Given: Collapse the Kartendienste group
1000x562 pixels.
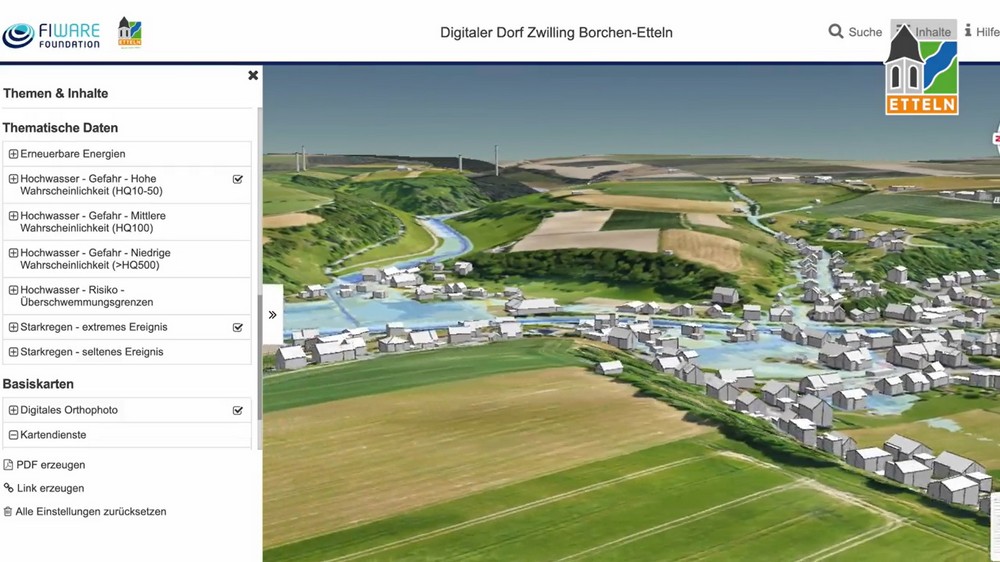Looking at the screenshot, I should pyautogui.click(x=13, y=435).
